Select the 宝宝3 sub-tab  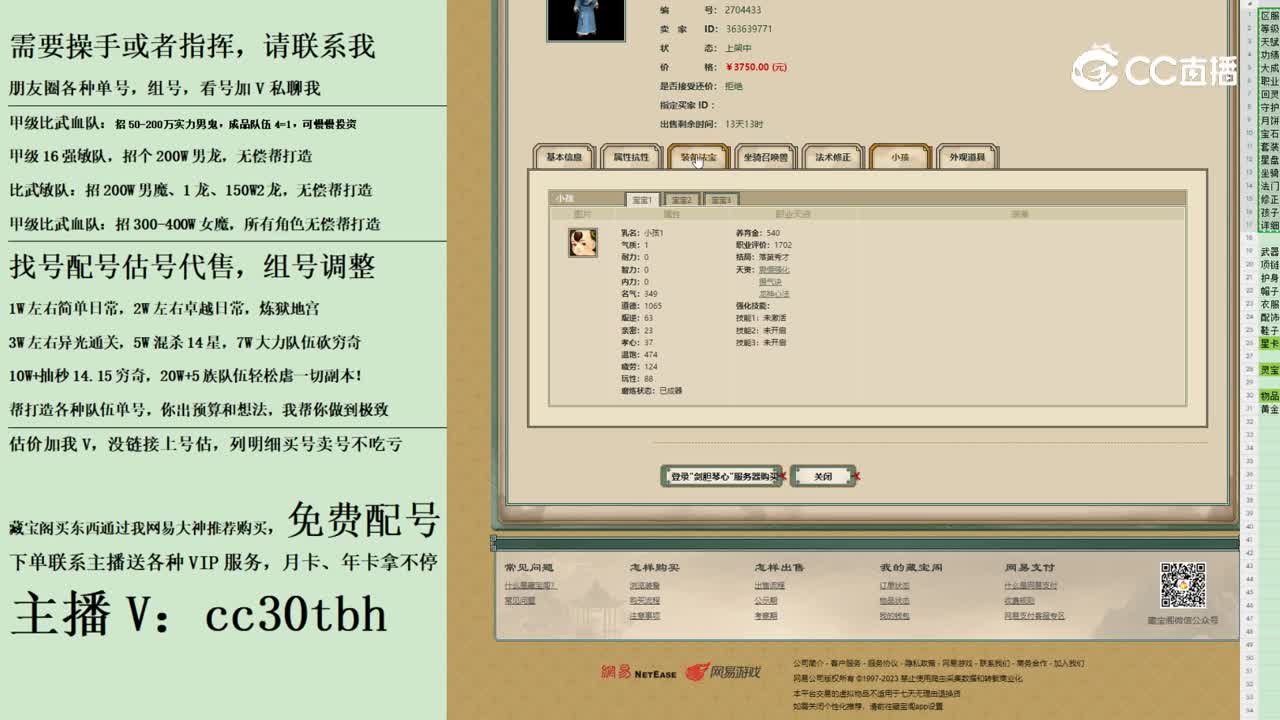(x=721, y=200)
